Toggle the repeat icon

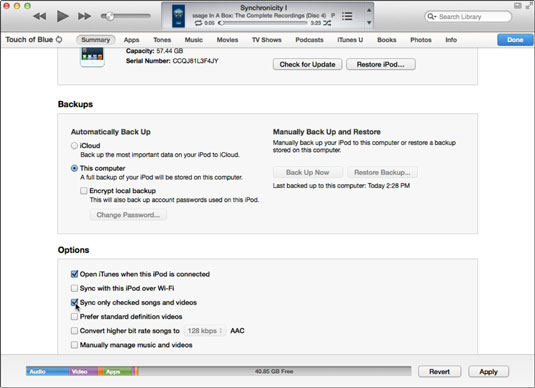198,23
